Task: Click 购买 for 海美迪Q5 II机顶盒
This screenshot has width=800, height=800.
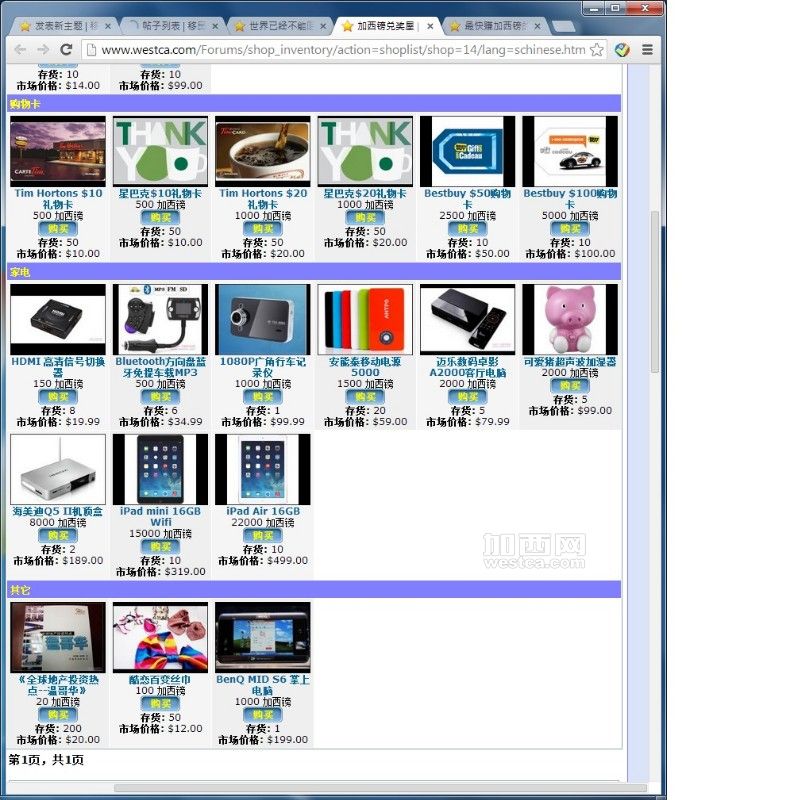Action: pos(58,535)
